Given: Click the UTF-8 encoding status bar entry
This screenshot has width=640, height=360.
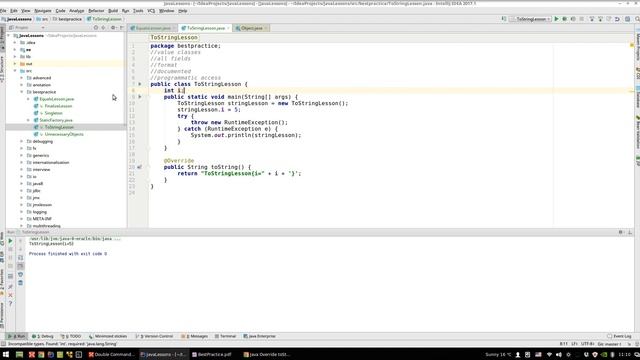Looking at the screenshot, I should [587, 344].
